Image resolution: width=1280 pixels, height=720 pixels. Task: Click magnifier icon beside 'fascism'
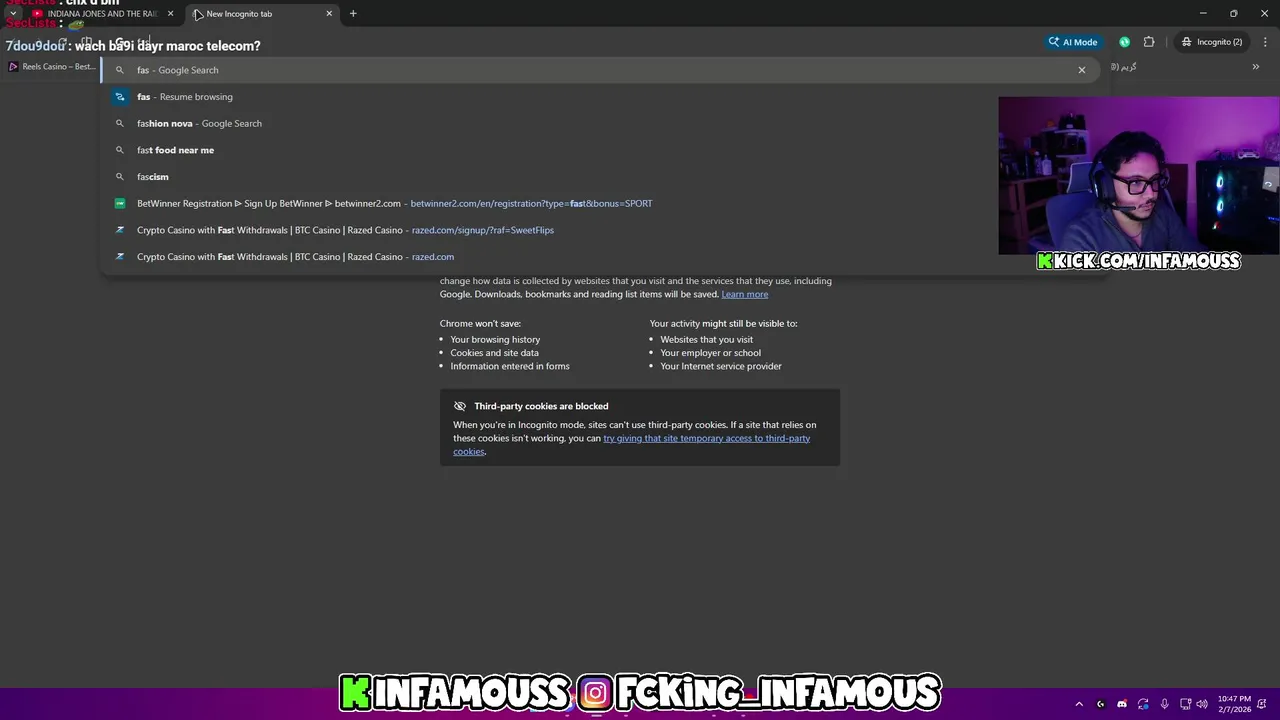coord(120,177)
